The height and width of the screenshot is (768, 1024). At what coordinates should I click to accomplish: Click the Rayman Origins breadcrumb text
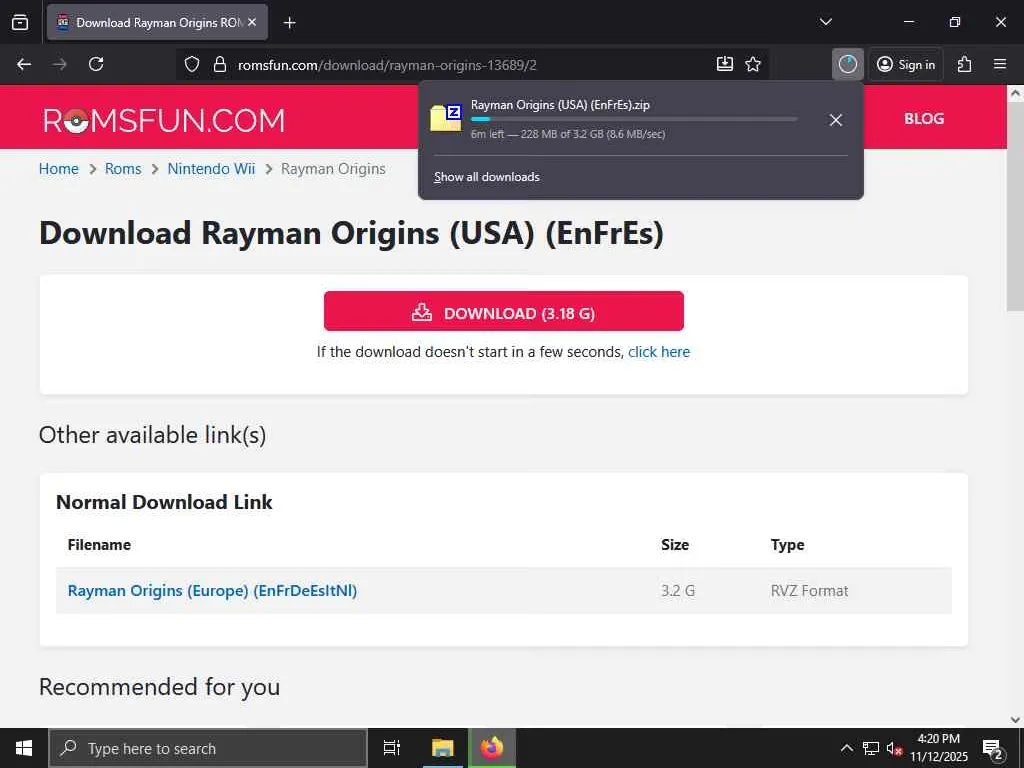click(x=333, y=168)
